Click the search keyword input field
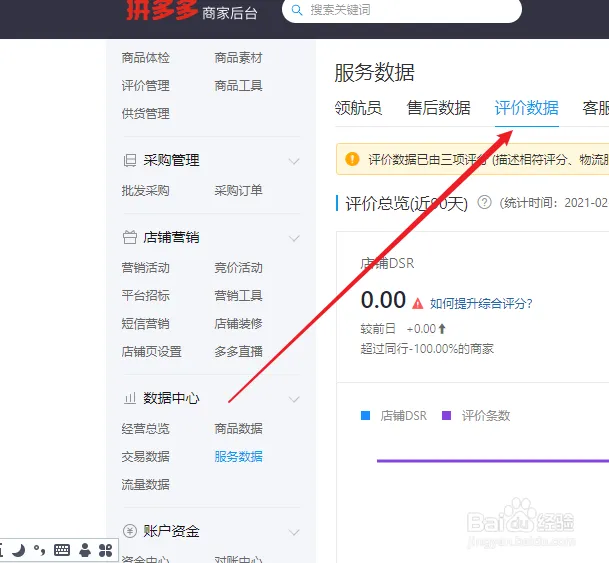The image size is (609, 563). click(x=410, y=10)
